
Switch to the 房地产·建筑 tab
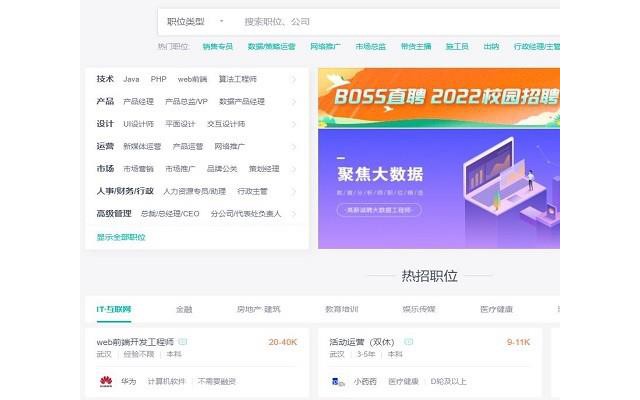258,309
